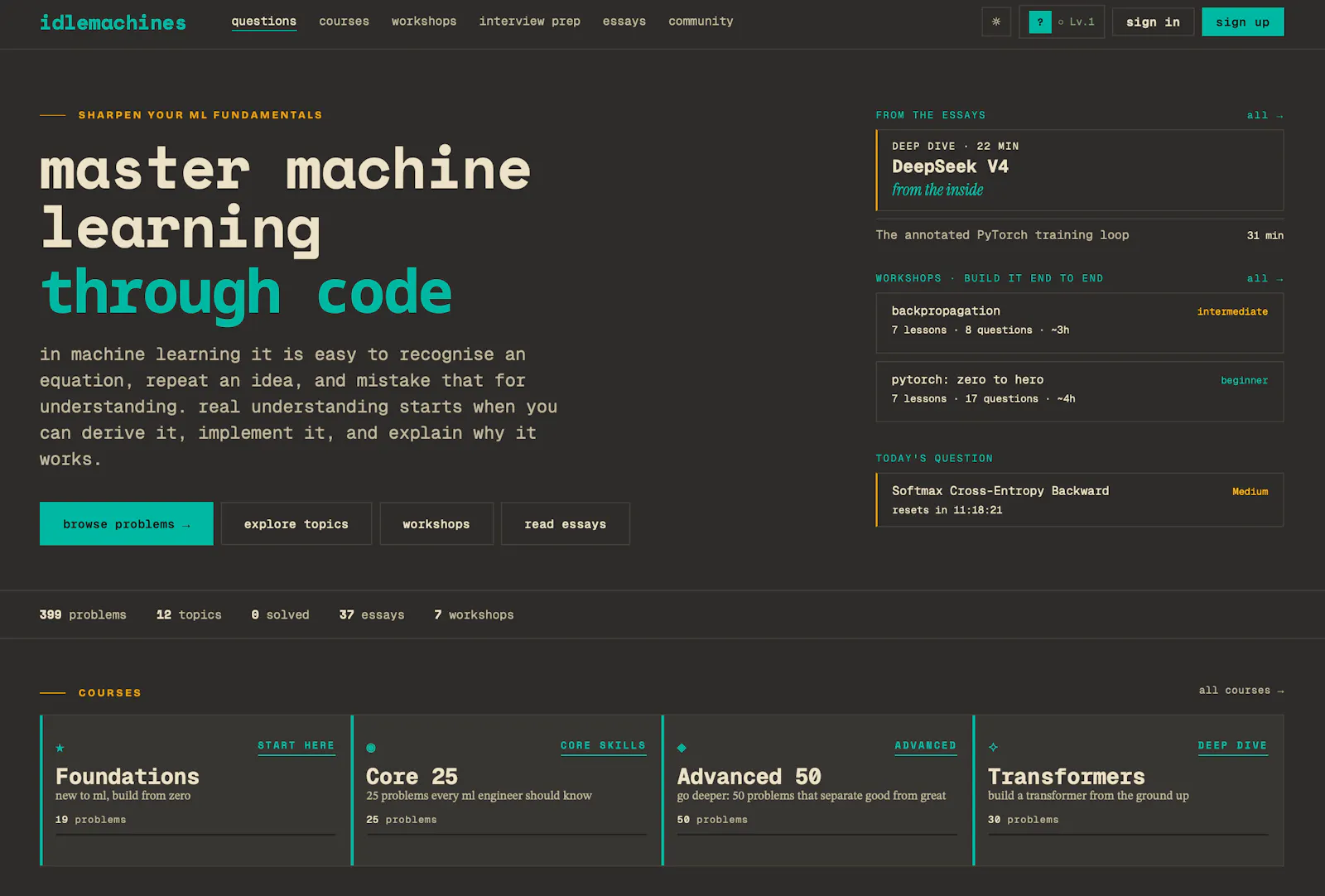Click the sign in button
The image size is (1325, 896).
pos(1153,22)
